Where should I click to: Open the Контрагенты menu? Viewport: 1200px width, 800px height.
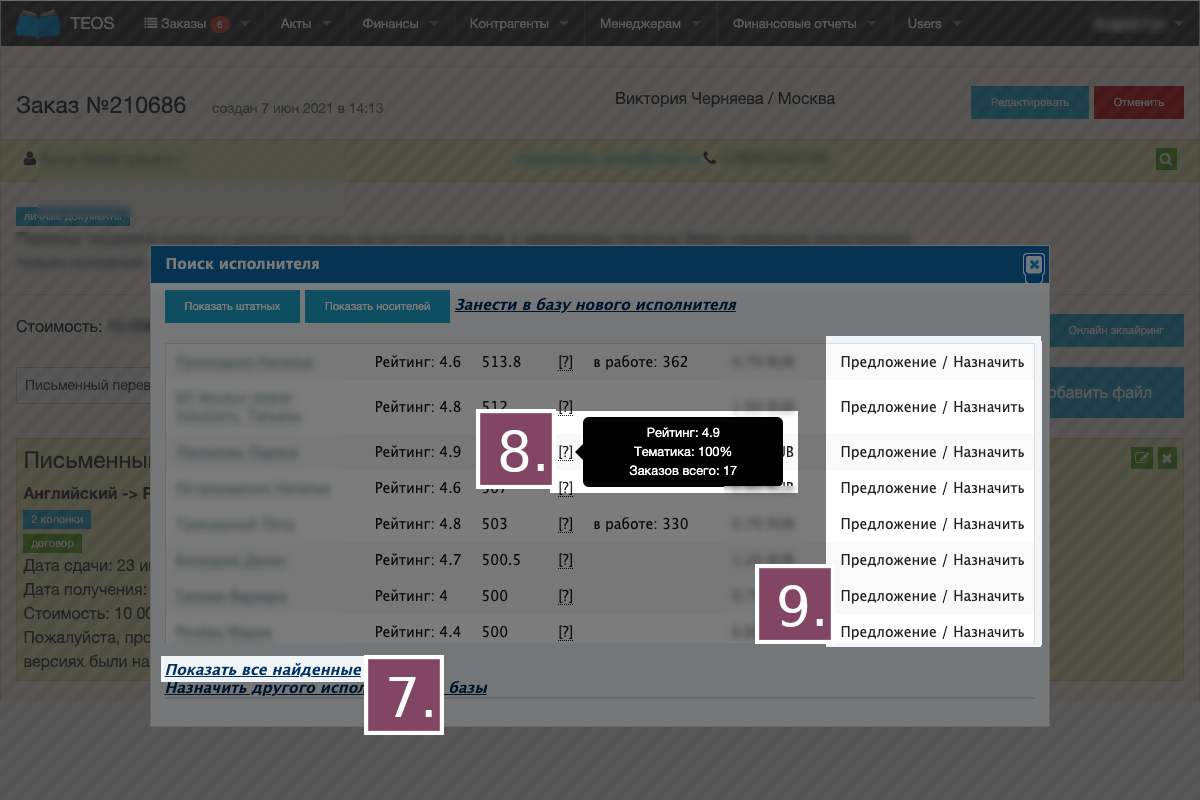(x=521, y=24)
